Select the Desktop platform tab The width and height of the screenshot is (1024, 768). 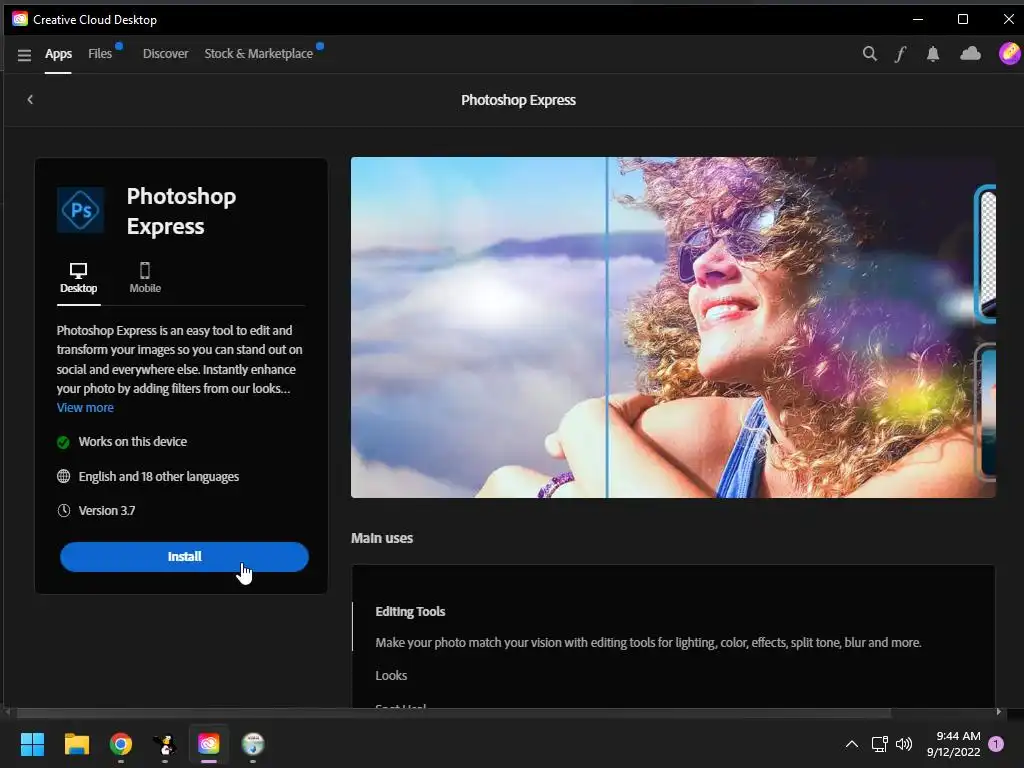[x=78, y=279]
